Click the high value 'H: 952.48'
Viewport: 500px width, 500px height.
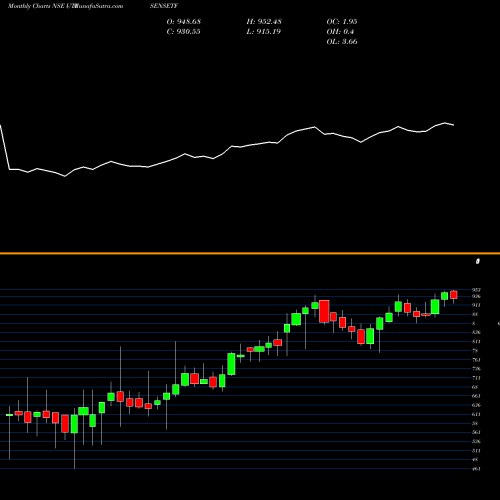[264, 22]
